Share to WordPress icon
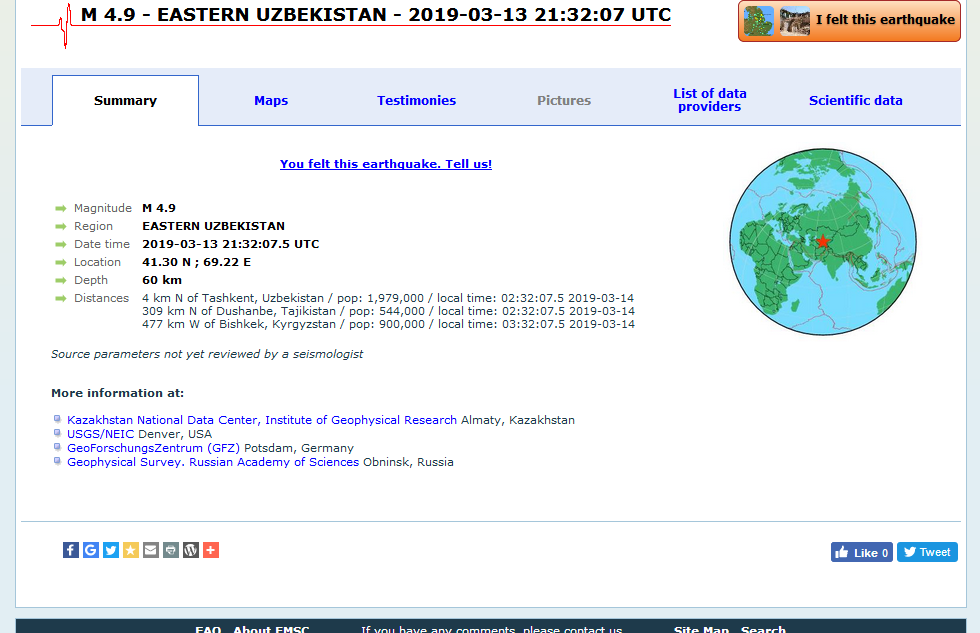Screen dimensions: 980x633 [x=191, y=550]
